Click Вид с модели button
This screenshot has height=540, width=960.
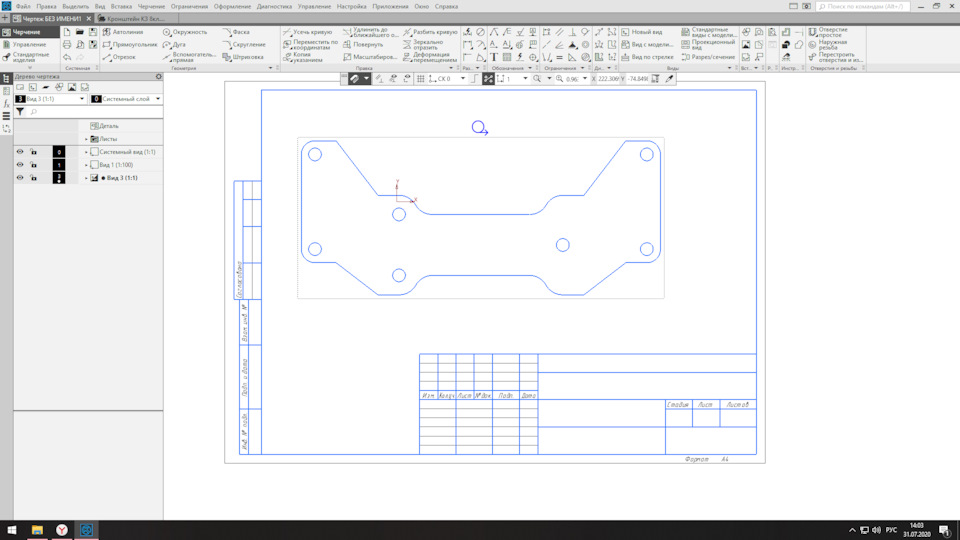(x=647, y=45)
